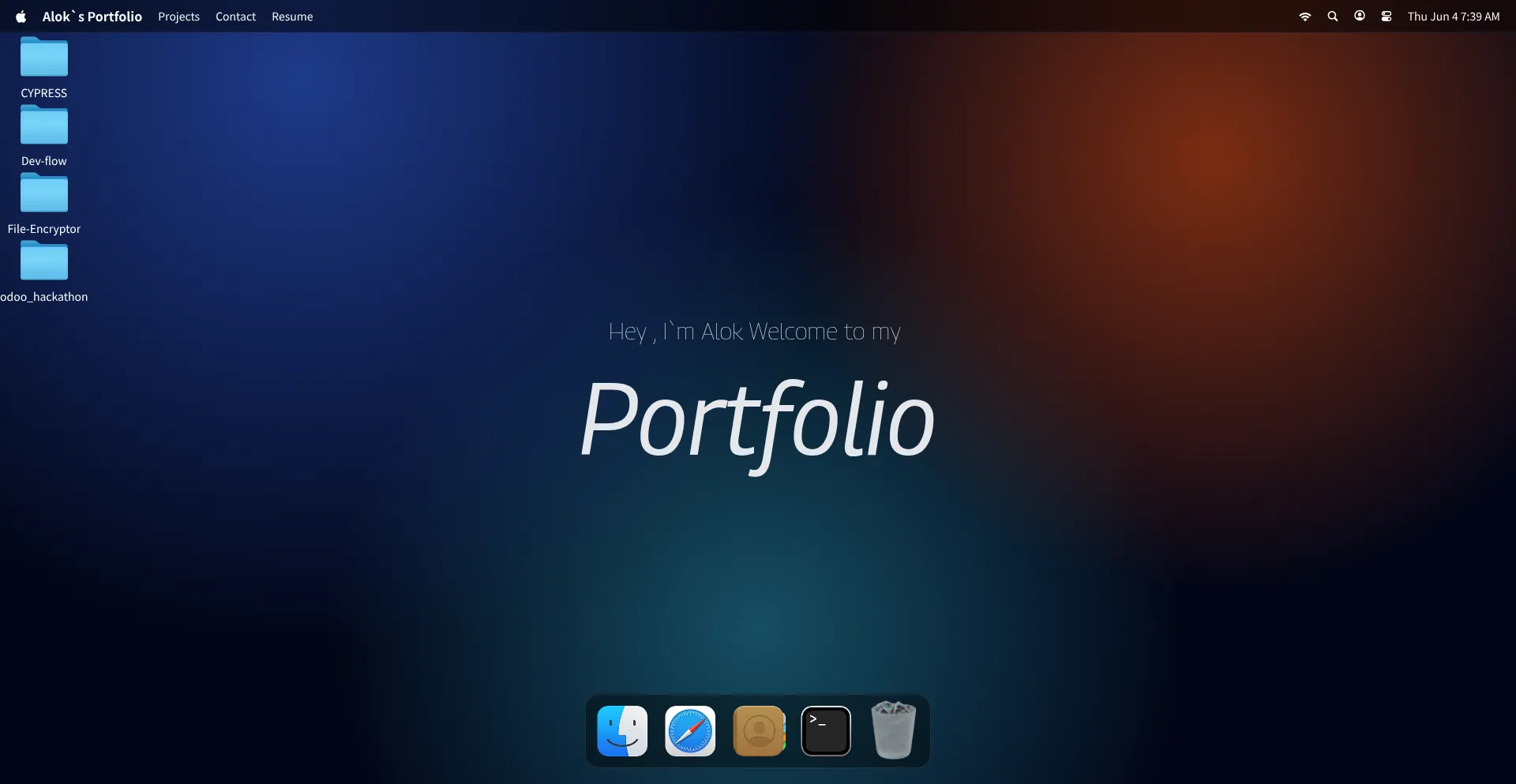The width and height of the screenshot is (1516, 784).
Task: Open the Finder icon in the dock
Action: click(x=622, y=731)
